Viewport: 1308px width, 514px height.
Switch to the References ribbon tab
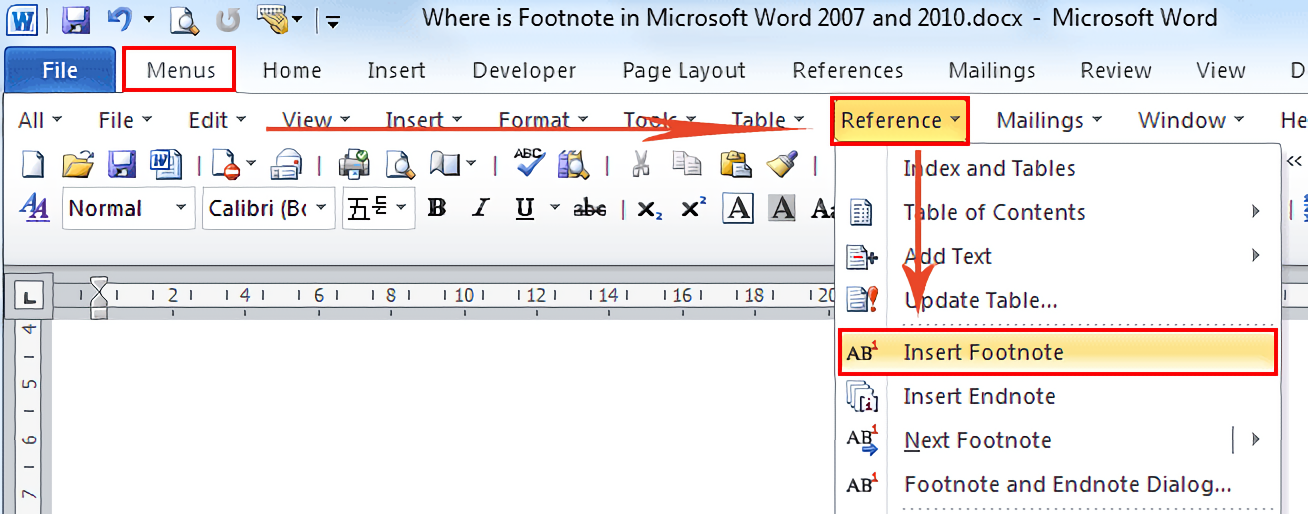click(x=848, y=70)
